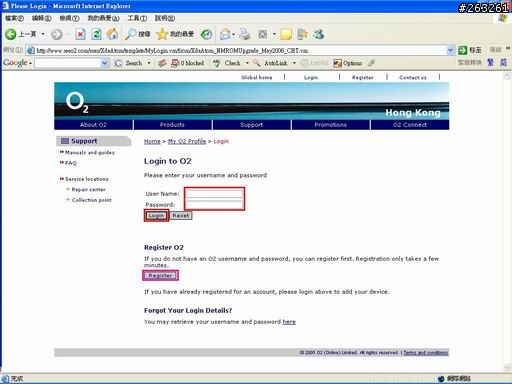Click the AutoLink button
This screenshot has height=384, width=512.
[270, 63]
